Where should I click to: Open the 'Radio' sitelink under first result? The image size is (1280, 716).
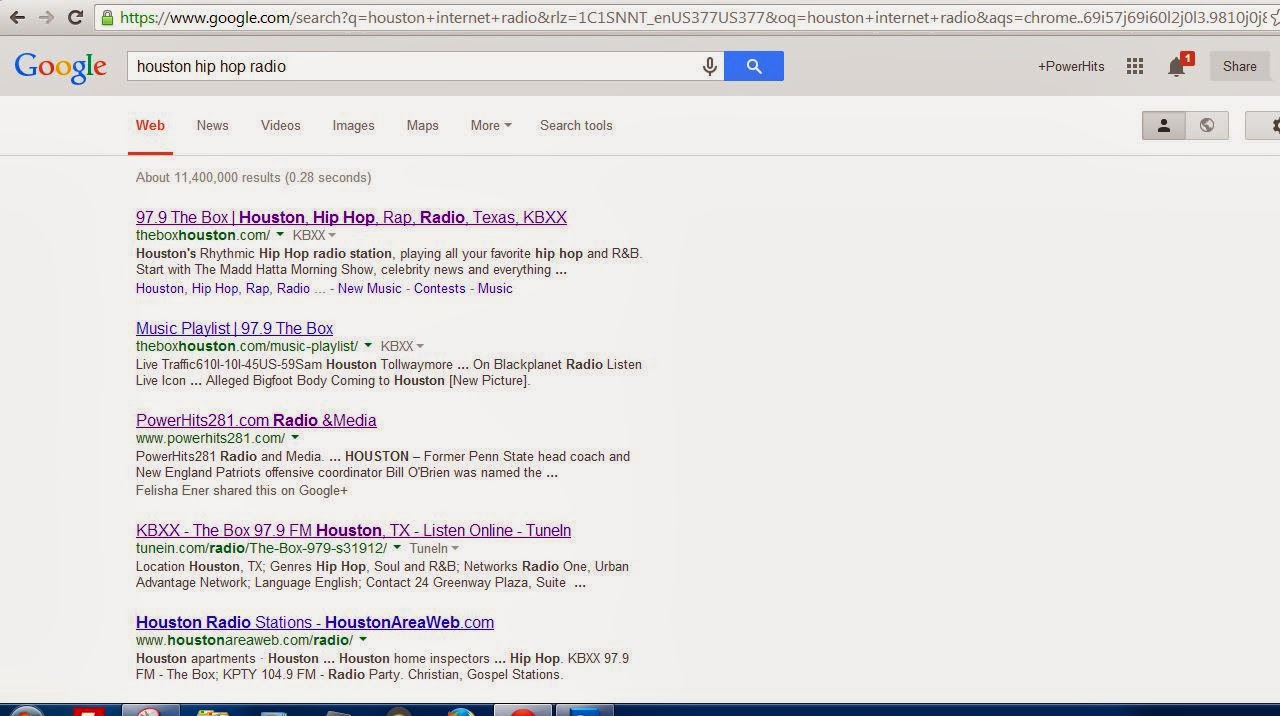[293, 288]
